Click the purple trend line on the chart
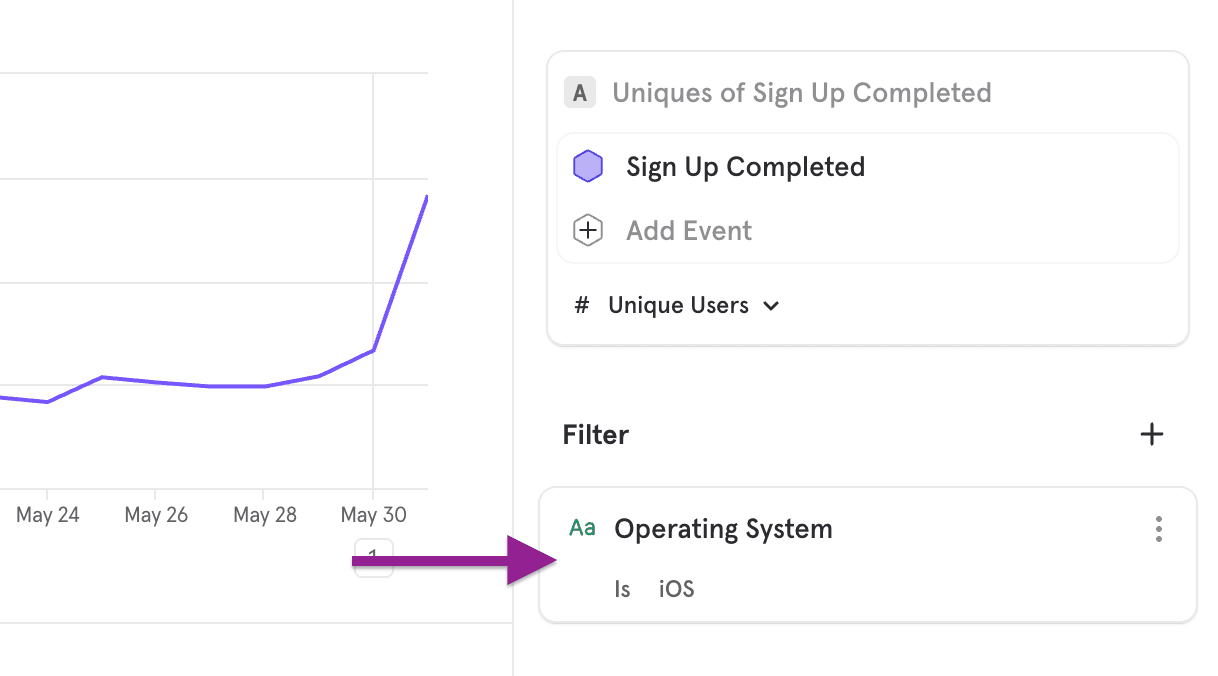Screen dimensions: 1218x676 coord(200,383)
